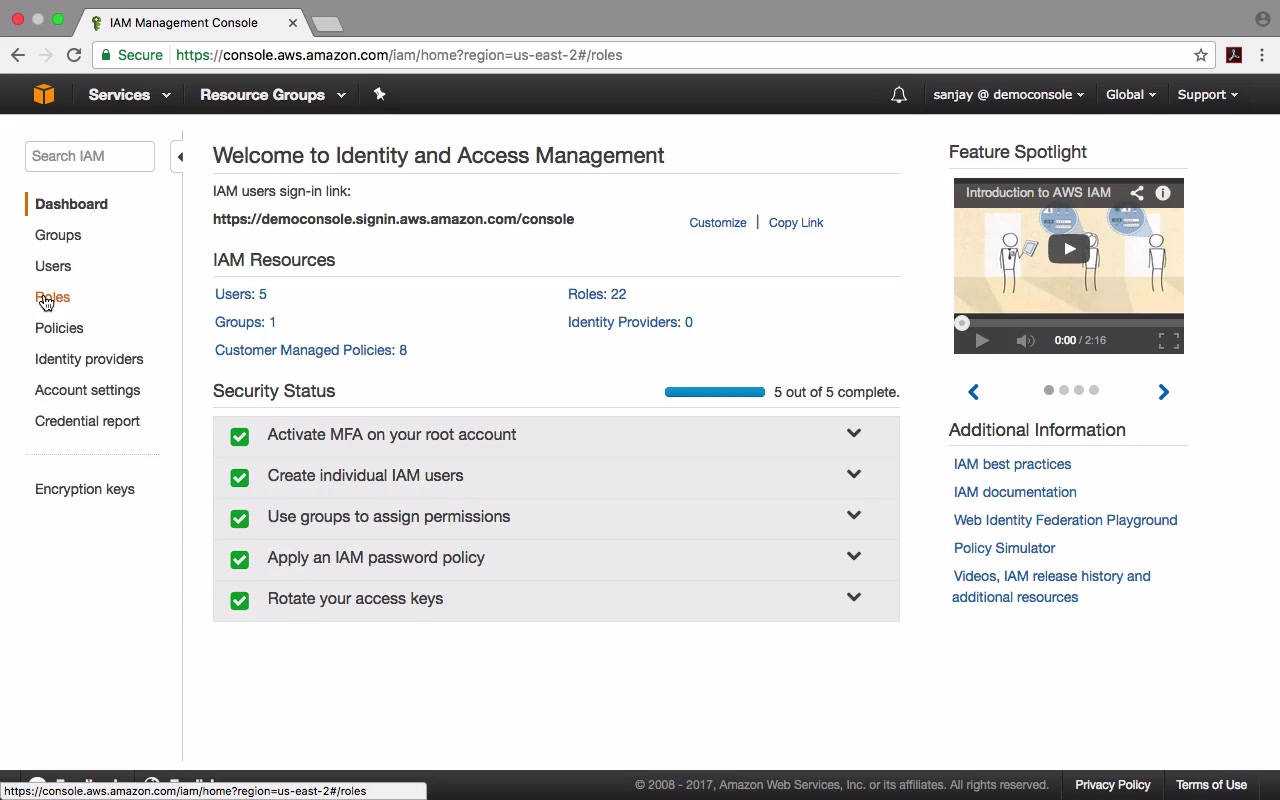The image size is (1280, 800).
Task: Open the Global region dropdown
Action: pos(1130,95)
